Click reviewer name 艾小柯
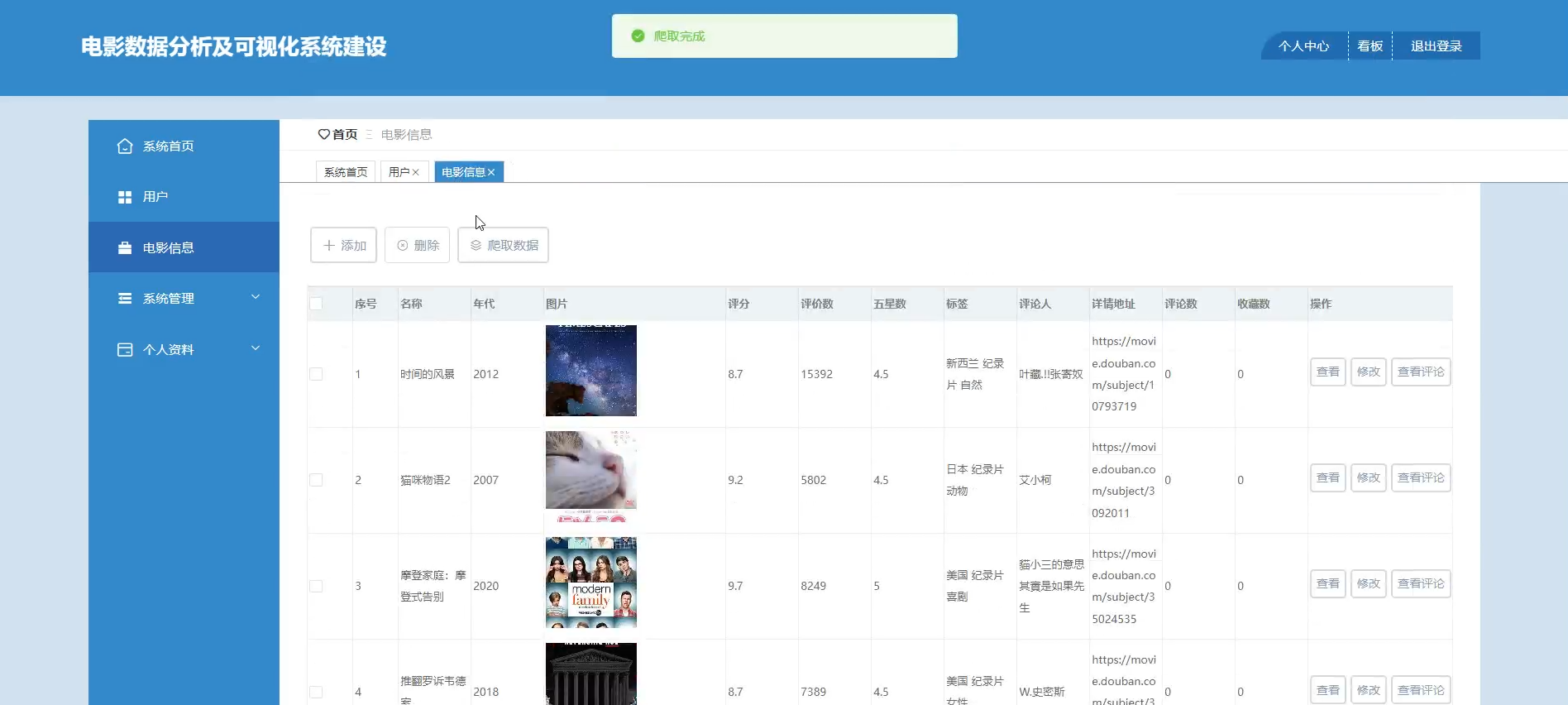This screenshot has height=705, width=1568. coord(1035,480)
